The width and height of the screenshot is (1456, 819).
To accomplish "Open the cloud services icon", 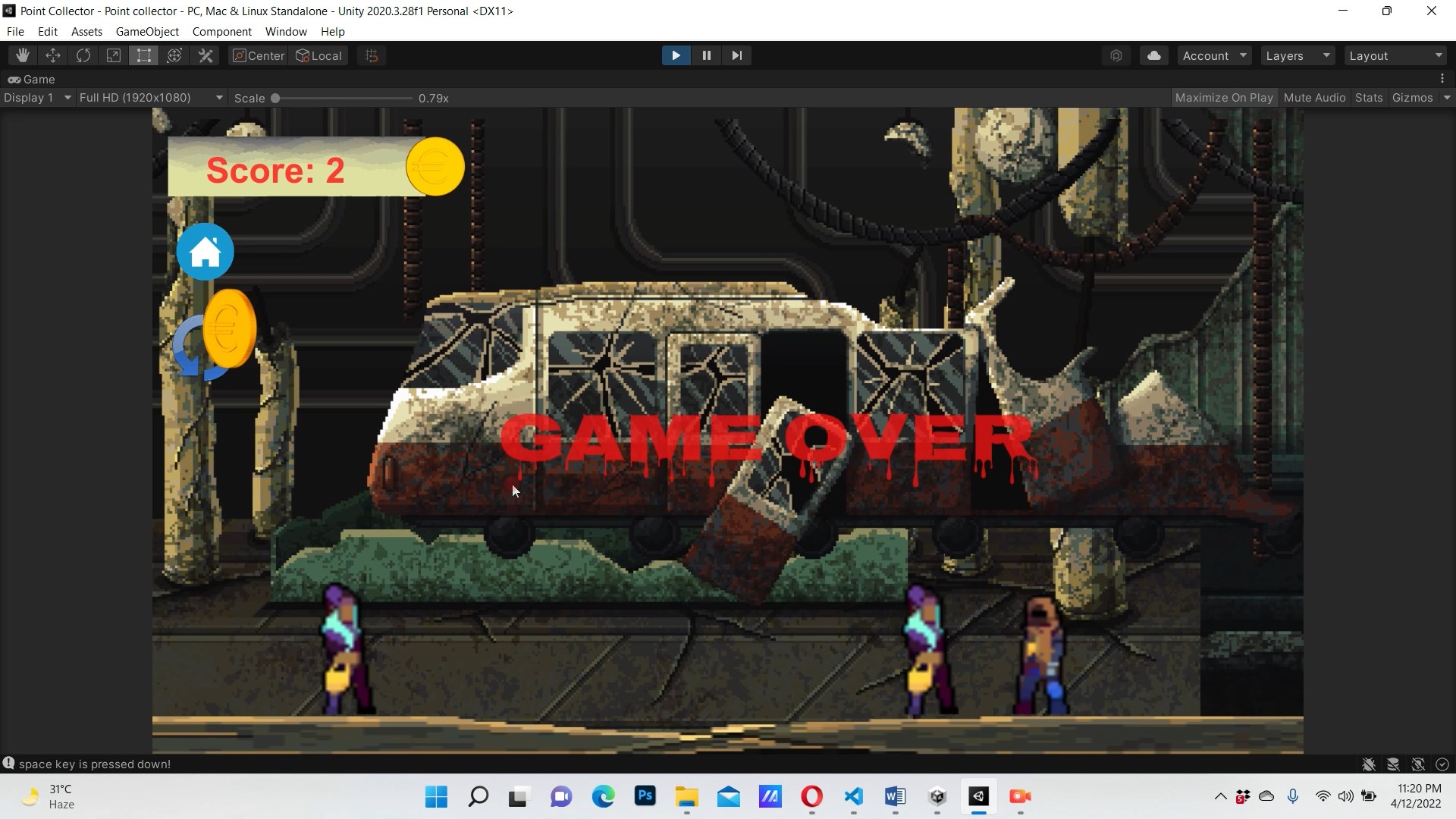I will [1153, 55].
